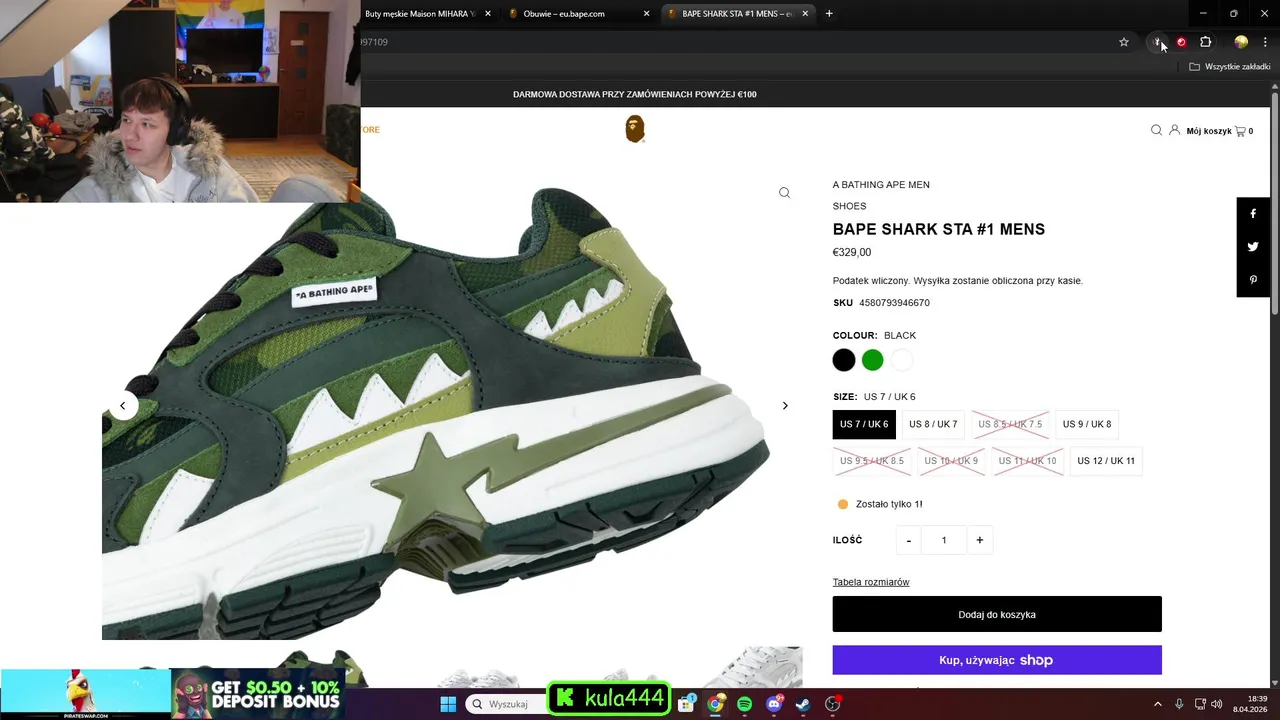This screenshot has height=720, width=1280.
Task: Open Chrome three-dot menu
Action: pyautogui.click(x=1265, y=42)
